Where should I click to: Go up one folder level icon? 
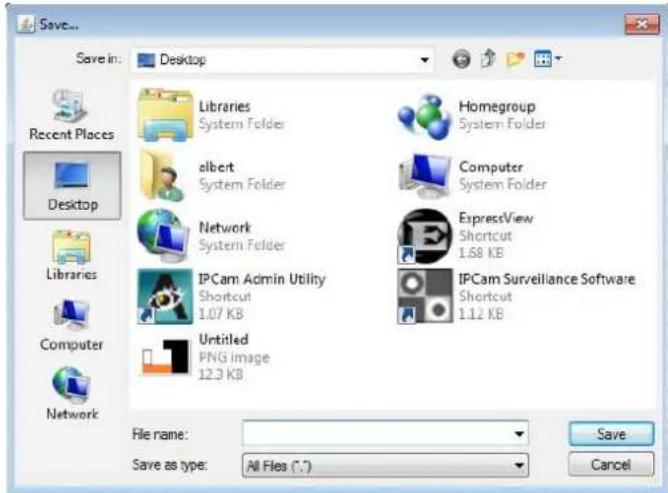coord(489,58)
